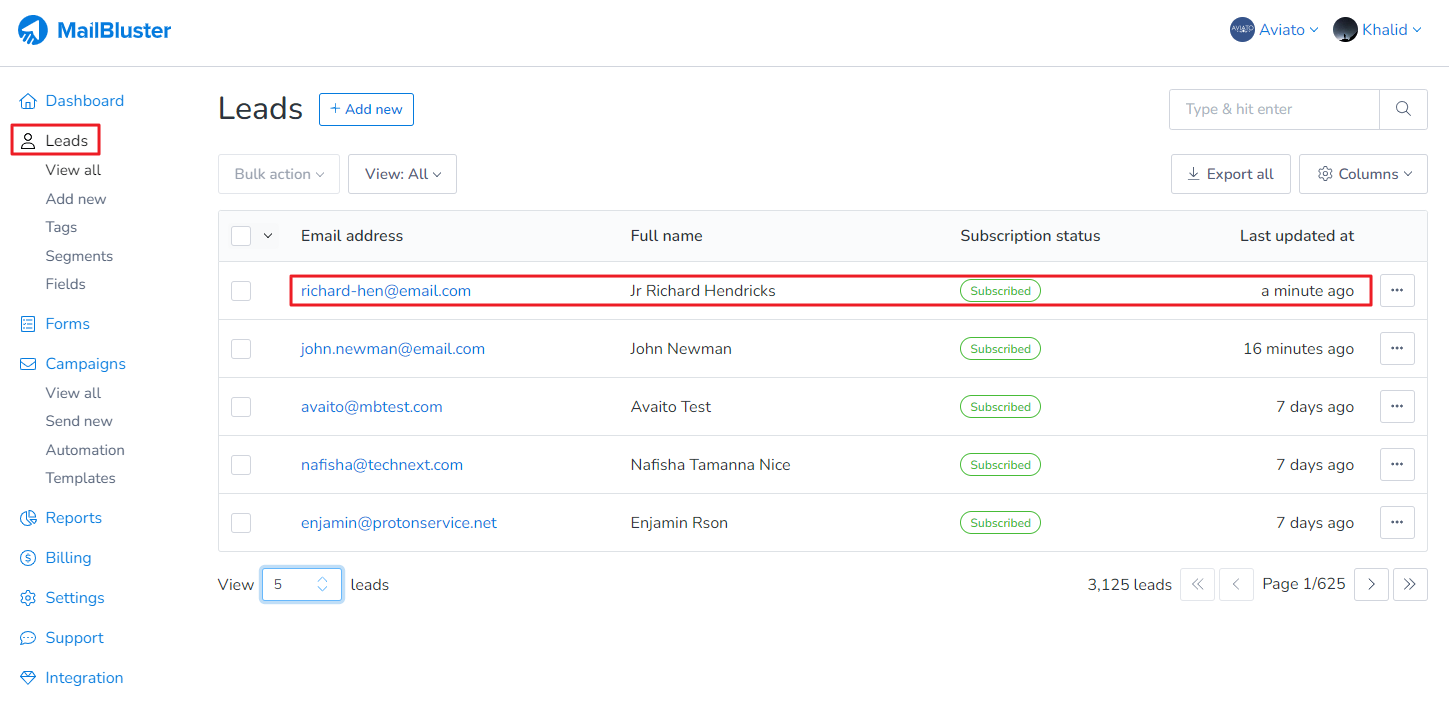Screen dimensions: 1449x712
Task: Click the search magnifier icon button
Action: [1403, 109]
